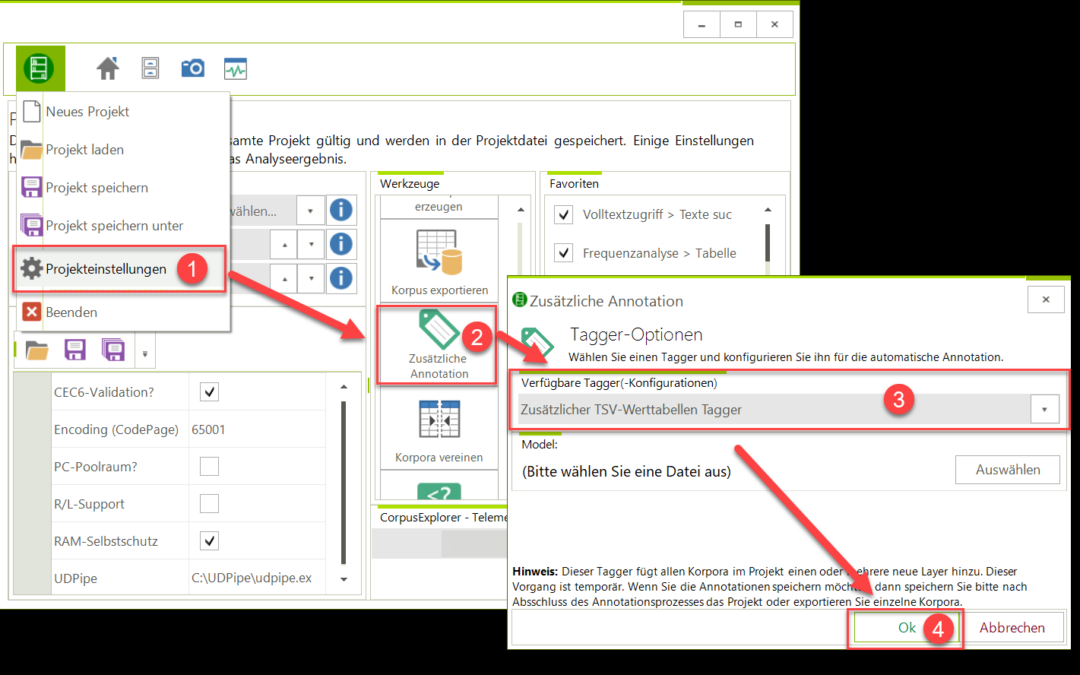Open the Home icon in the toolbar
1080x675 pixels.
[x=108, y=68]
